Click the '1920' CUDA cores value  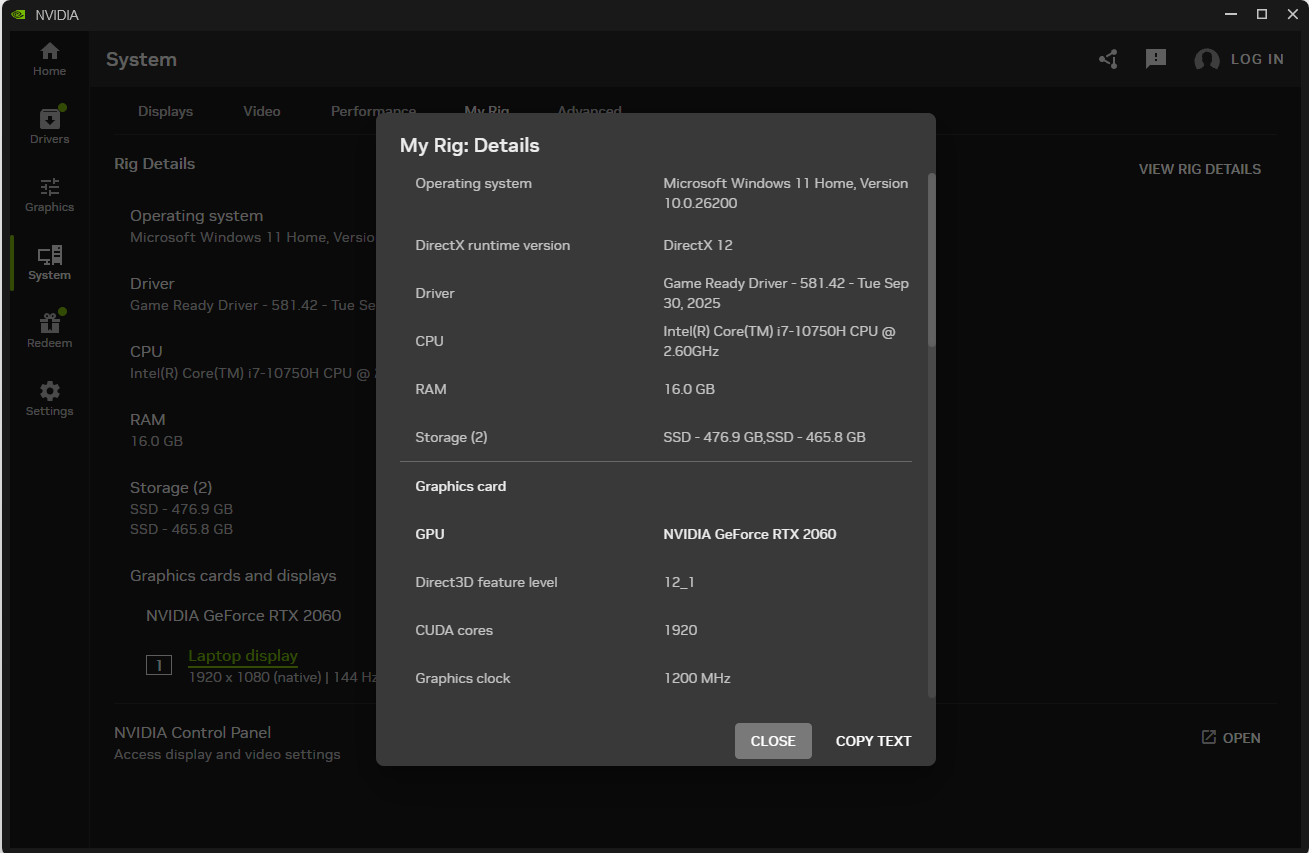(x=680, y=630)
